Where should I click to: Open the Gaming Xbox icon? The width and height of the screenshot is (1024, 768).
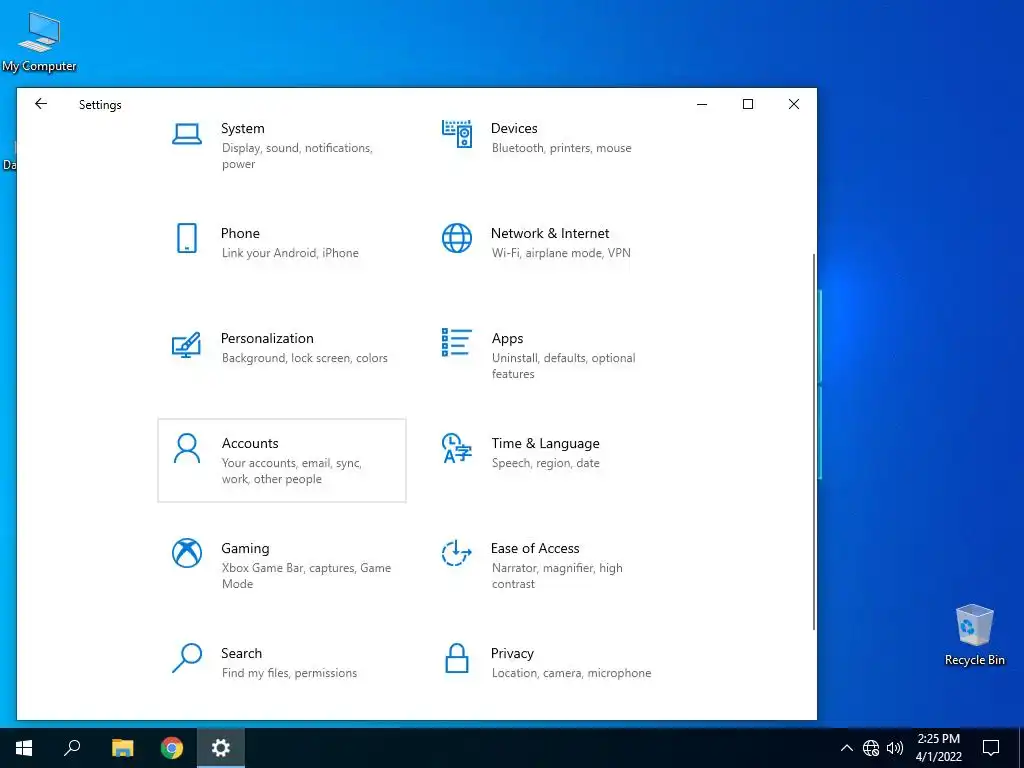[187, 553]
